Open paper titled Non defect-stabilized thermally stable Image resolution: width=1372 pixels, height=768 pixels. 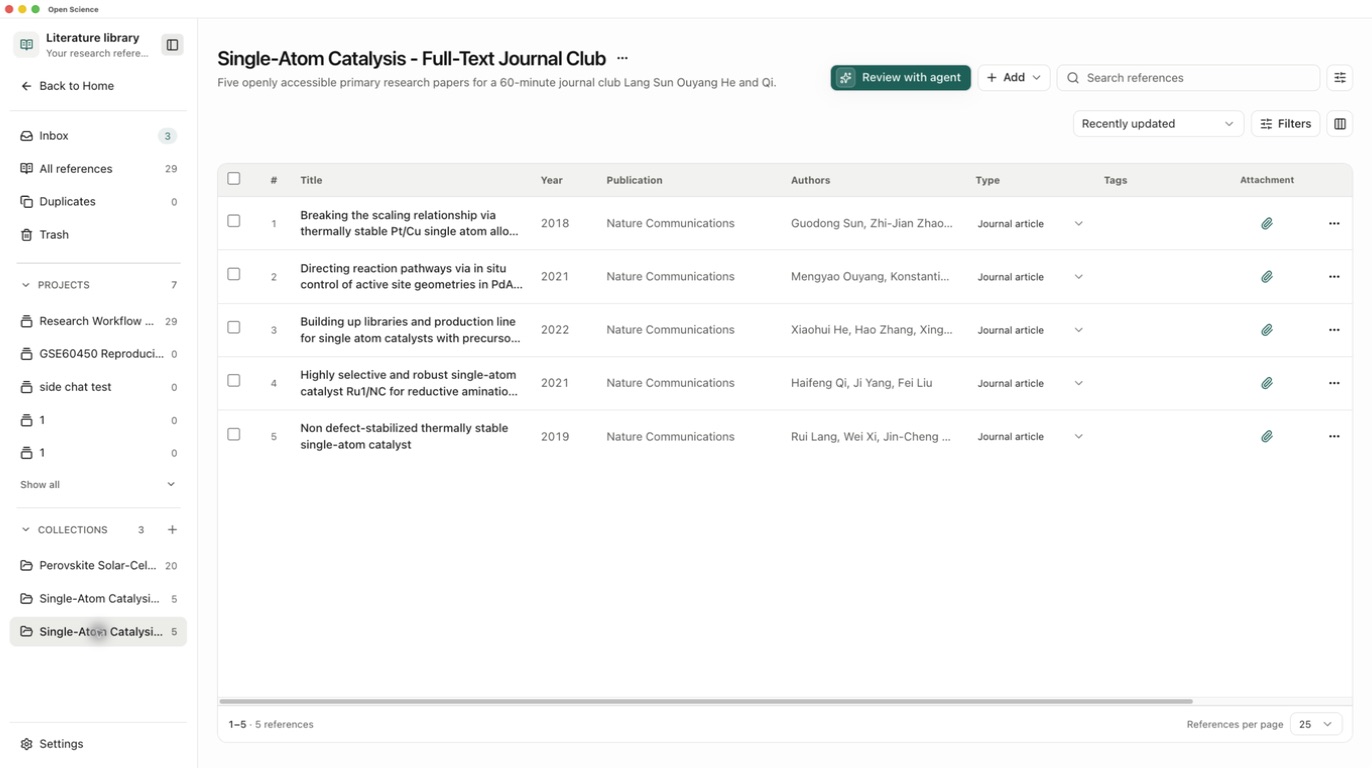(404, 437)
